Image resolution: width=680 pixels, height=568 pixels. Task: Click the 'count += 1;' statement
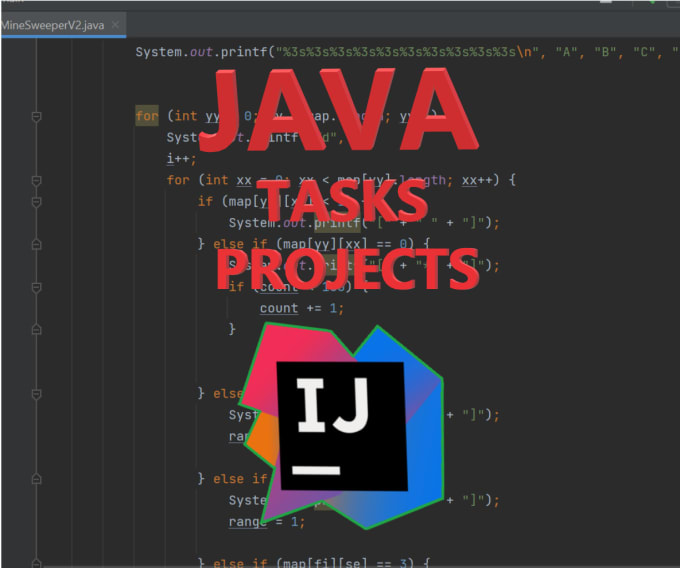coord(301,308)
